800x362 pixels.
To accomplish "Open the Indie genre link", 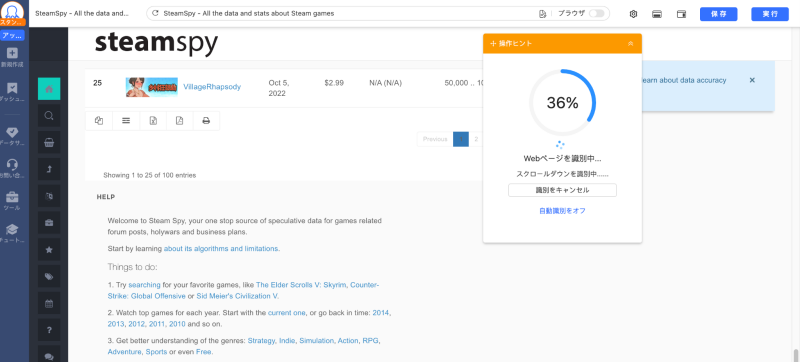I will click(287, 341).
